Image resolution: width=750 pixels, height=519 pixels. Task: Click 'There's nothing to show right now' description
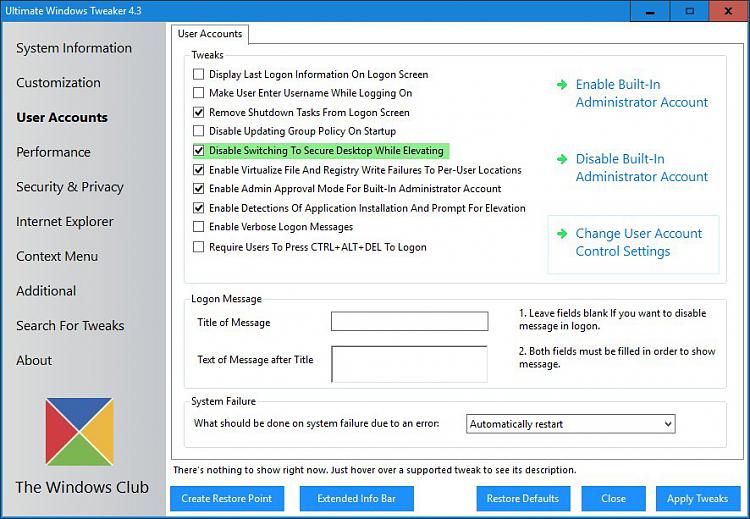(x=375, y=470)
